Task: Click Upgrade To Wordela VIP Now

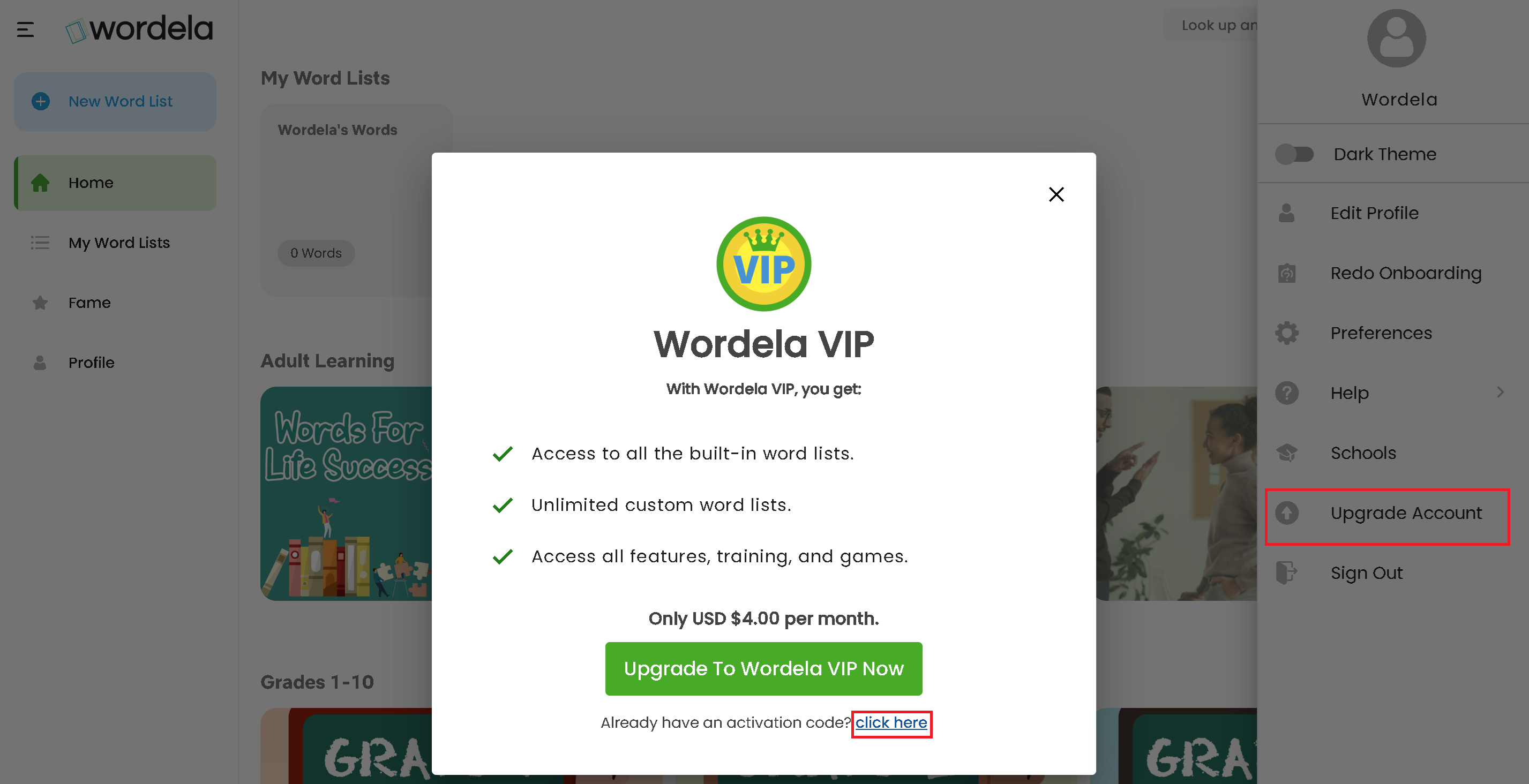Action: tap(763, 668)
